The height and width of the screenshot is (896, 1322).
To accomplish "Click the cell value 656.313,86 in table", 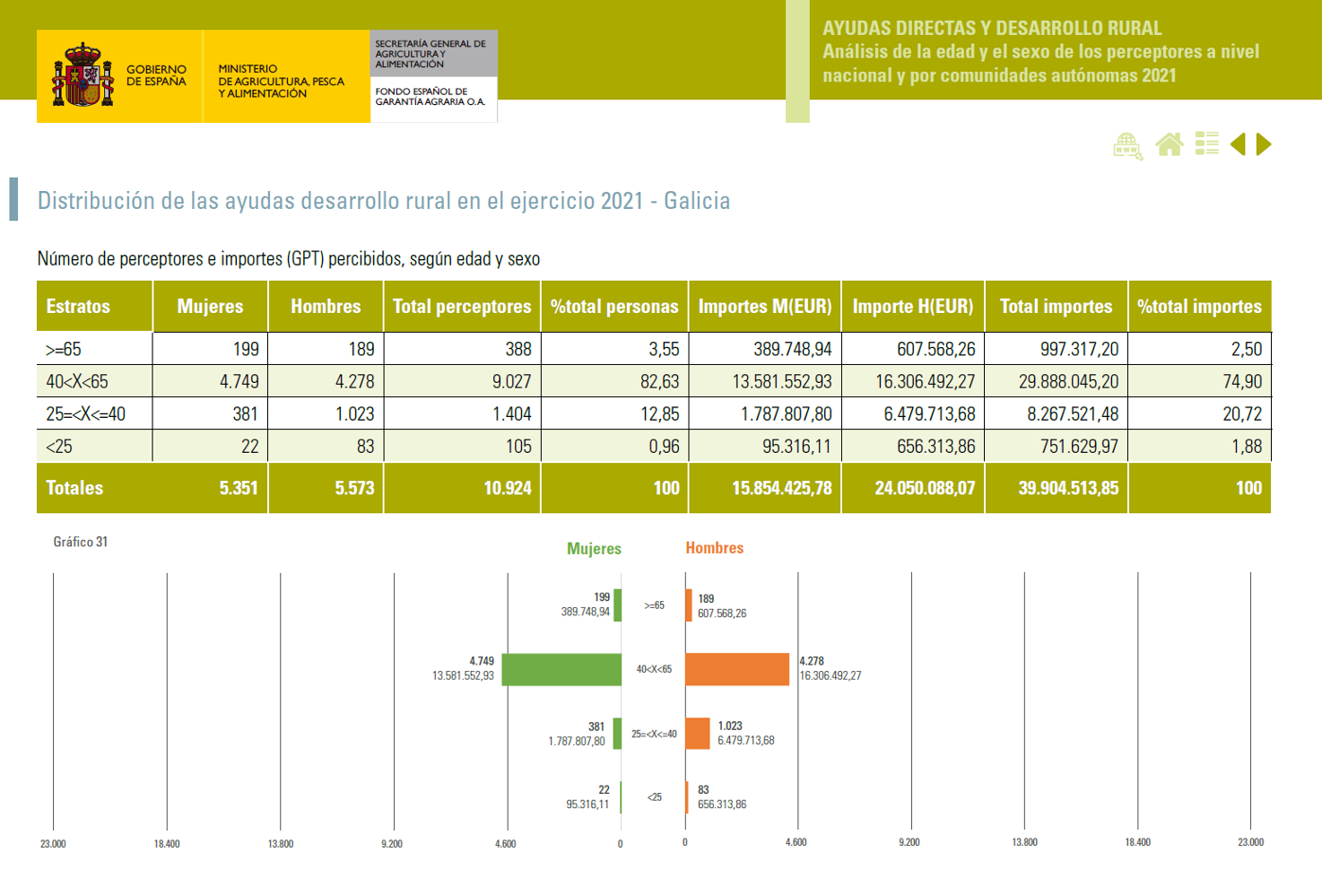I will (936, 447).
